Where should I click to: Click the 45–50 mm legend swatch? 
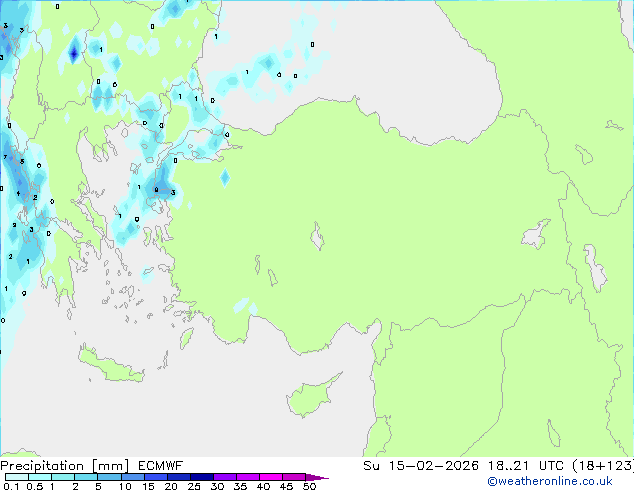coord(294,477)
